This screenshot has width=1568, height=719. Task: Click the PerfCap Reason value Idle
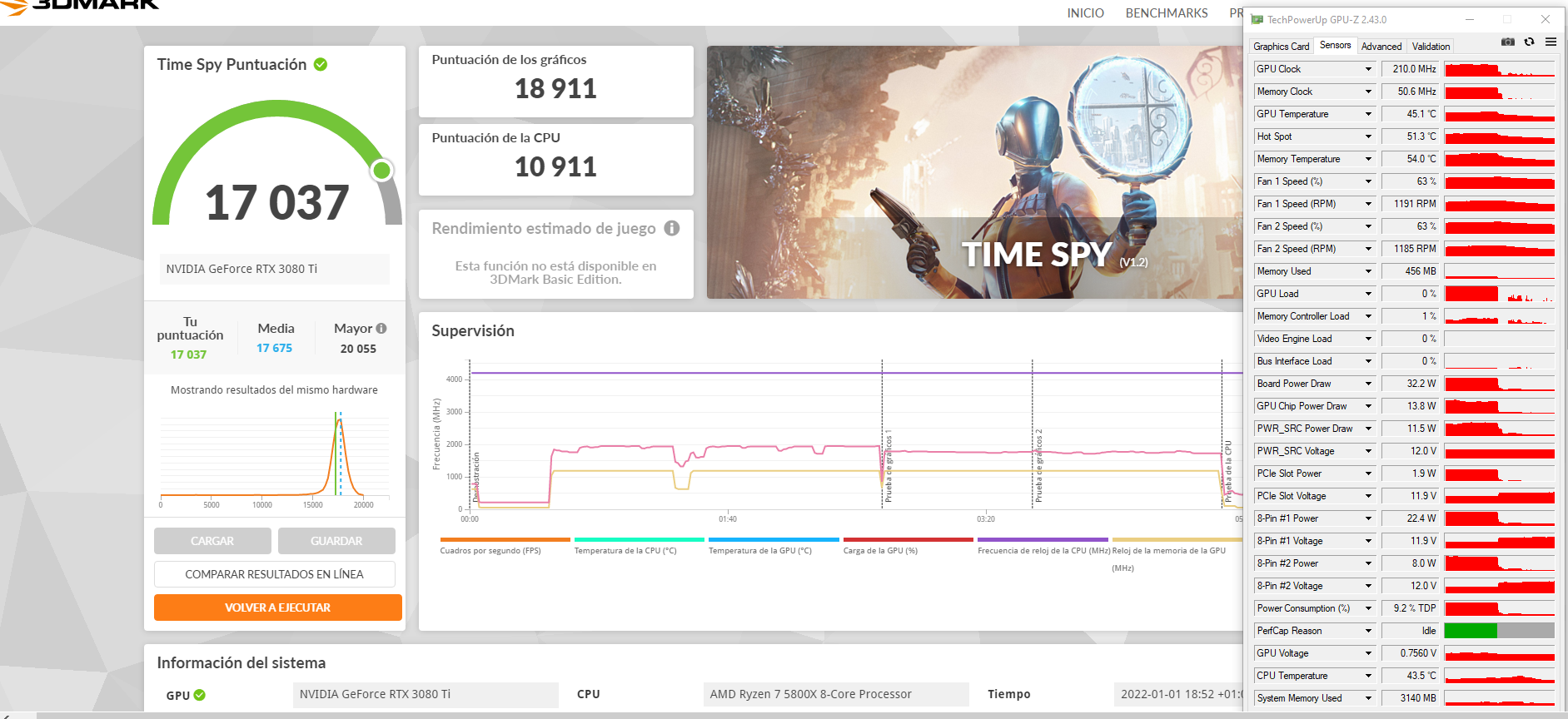[1411, 631]
